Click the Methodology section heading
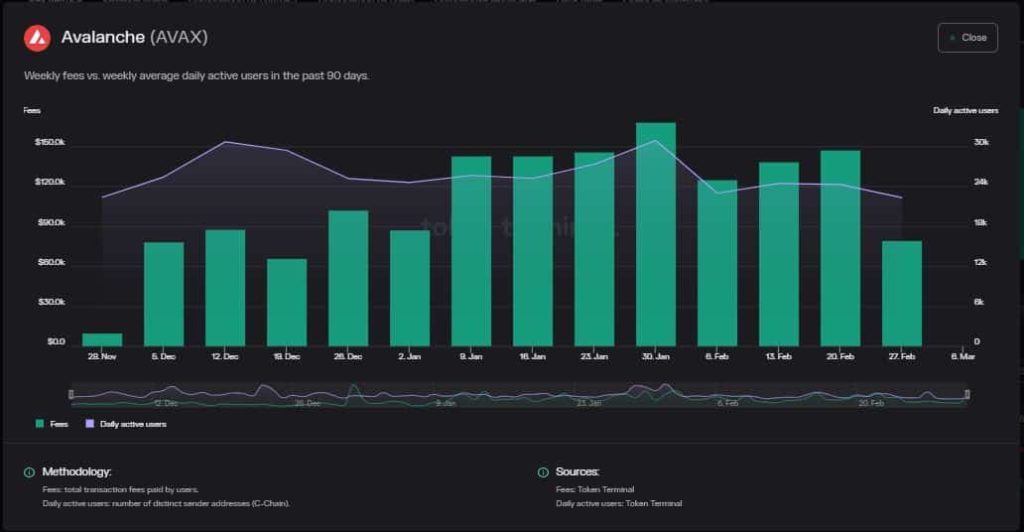 (x=76, y=472)
